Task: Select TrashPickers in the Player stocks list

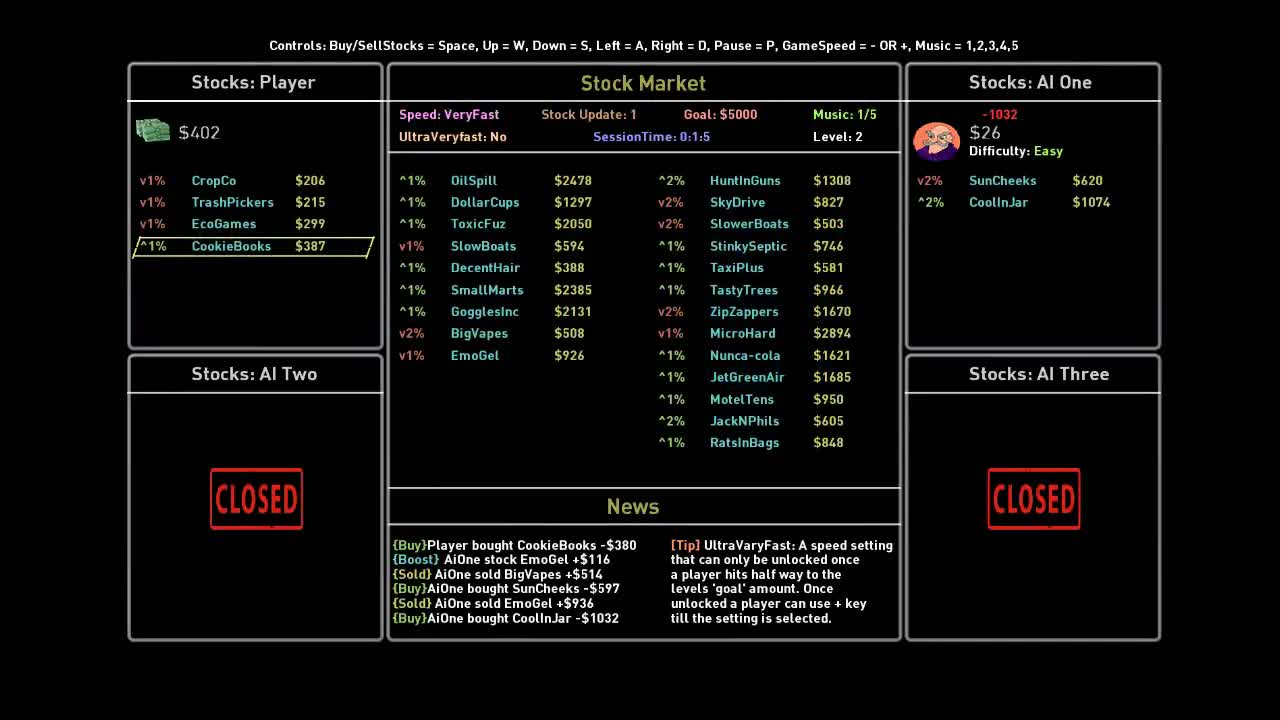Action: (233, 203)
